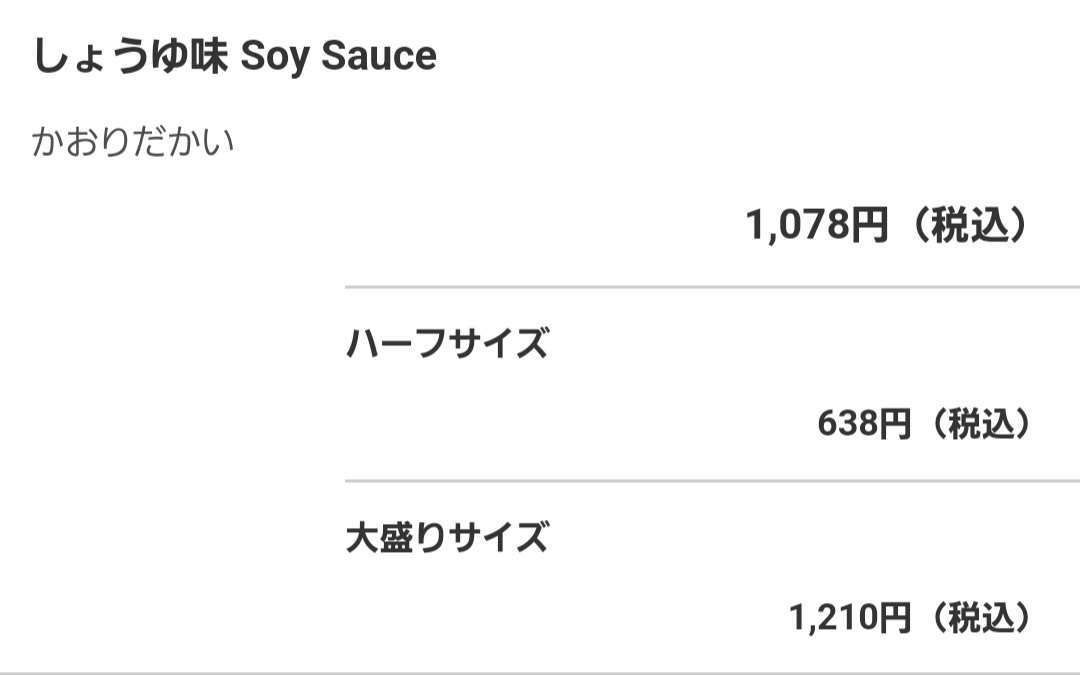1080x675 pixels.
Task: Select the ハーフサイズ option label
Action: tap(447, 345)
